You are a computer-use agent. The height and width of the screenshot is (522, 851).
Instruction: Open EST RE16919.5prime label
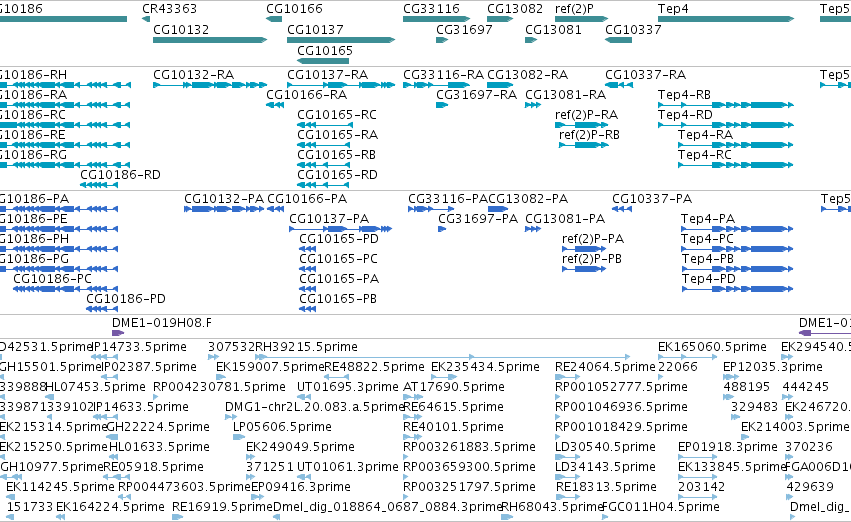point(222,506)
